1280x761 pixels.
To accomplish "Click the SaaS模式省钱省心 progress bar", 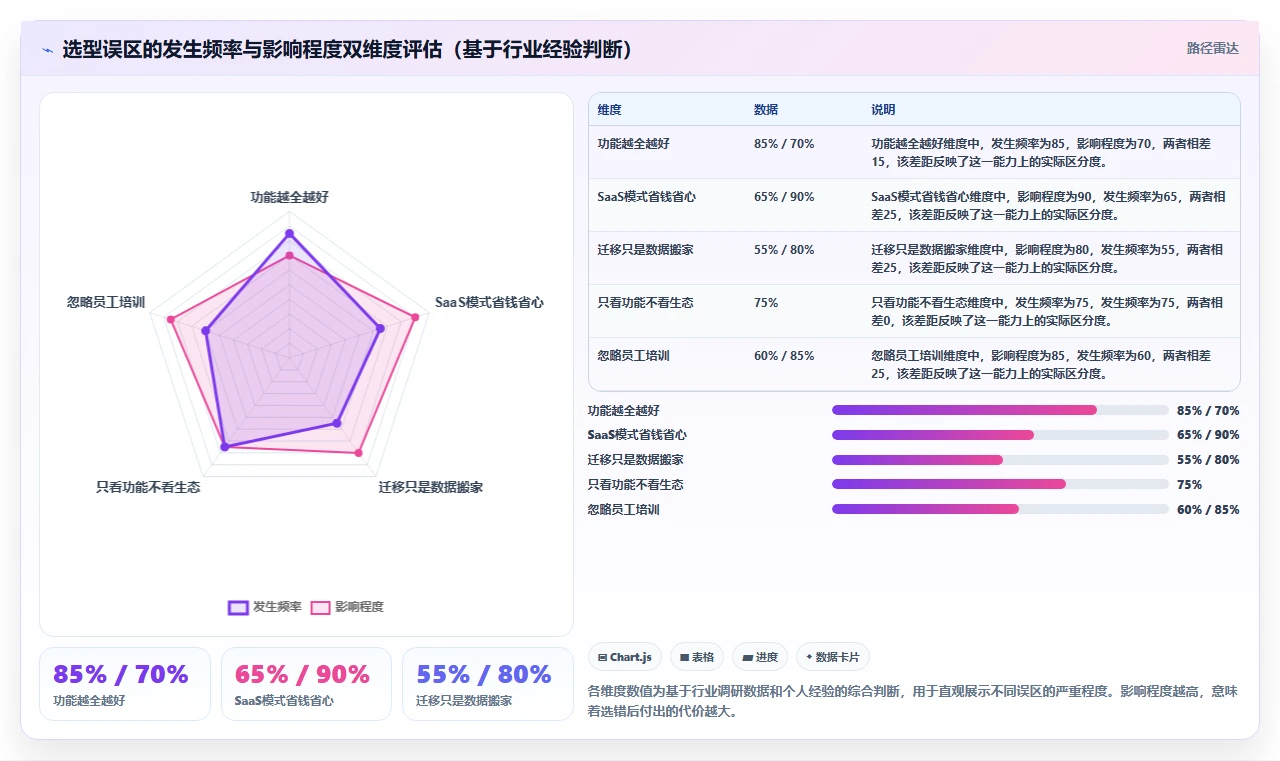I will pos(1000,435).
